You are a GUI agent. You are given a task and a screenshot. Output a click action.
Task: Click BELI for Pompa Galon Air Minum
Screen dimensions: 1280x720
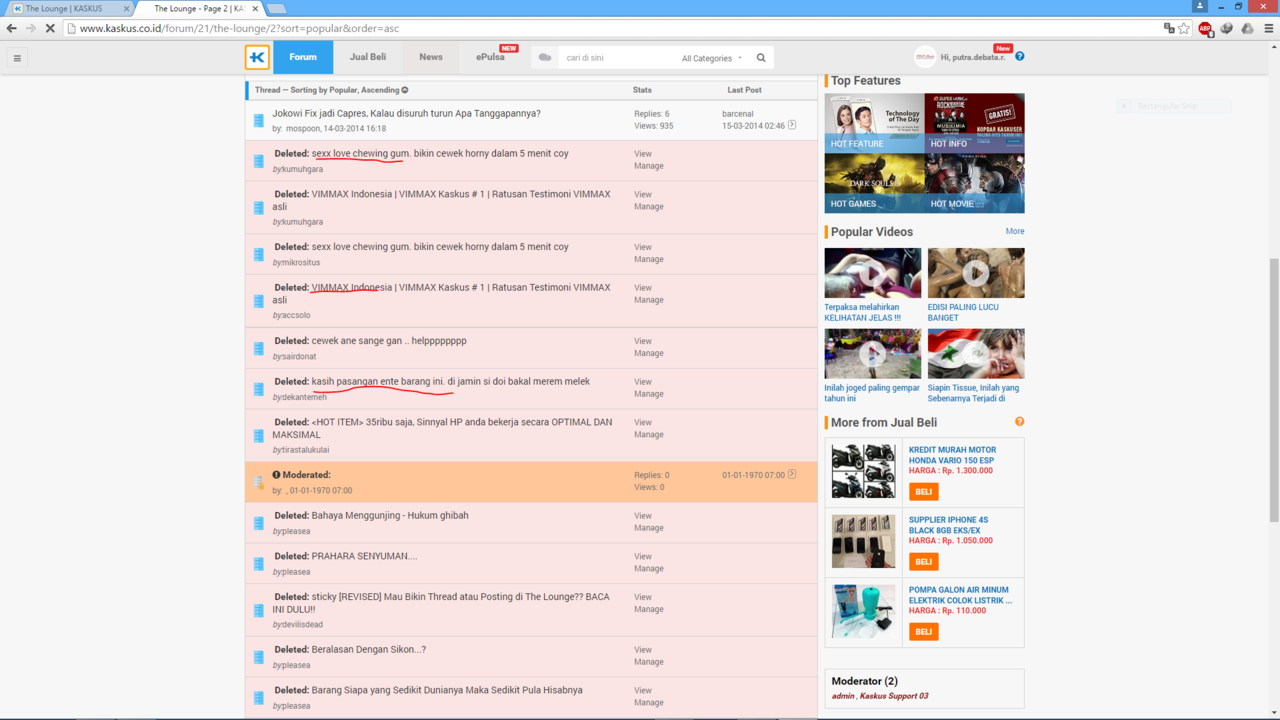pos(923,631)
